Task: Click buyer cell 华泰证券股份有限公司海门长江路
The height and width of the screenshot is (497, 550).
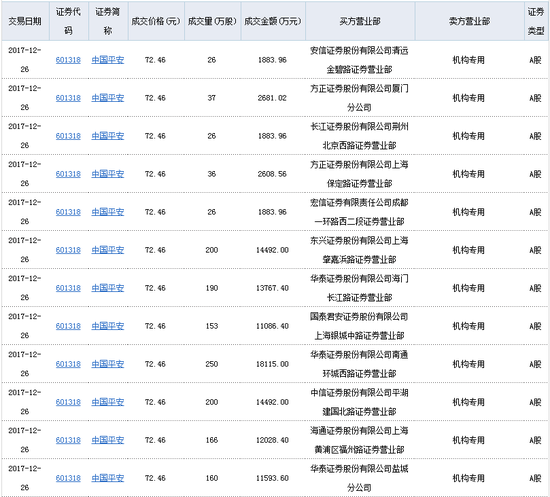Action: [x=359, y=288]
